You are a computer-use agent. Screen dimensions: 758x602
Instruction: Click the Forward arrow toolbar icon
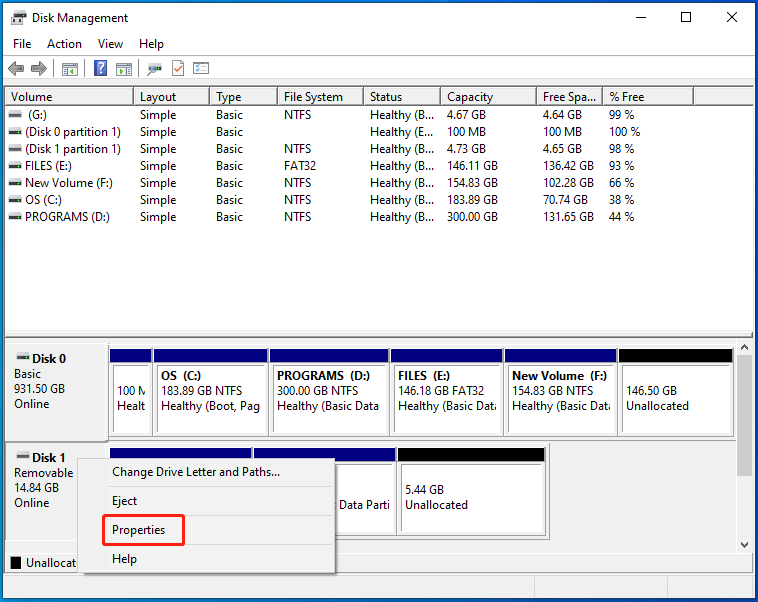point(39,69)
